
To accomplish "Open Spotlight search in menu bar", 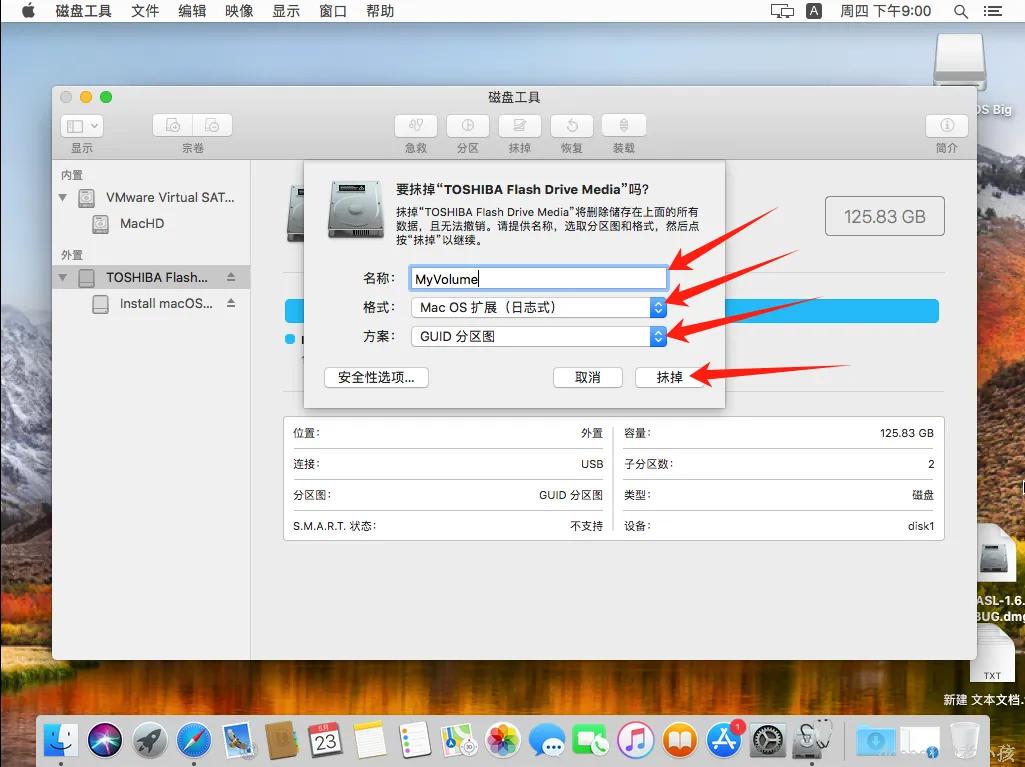I will point(960,11).
